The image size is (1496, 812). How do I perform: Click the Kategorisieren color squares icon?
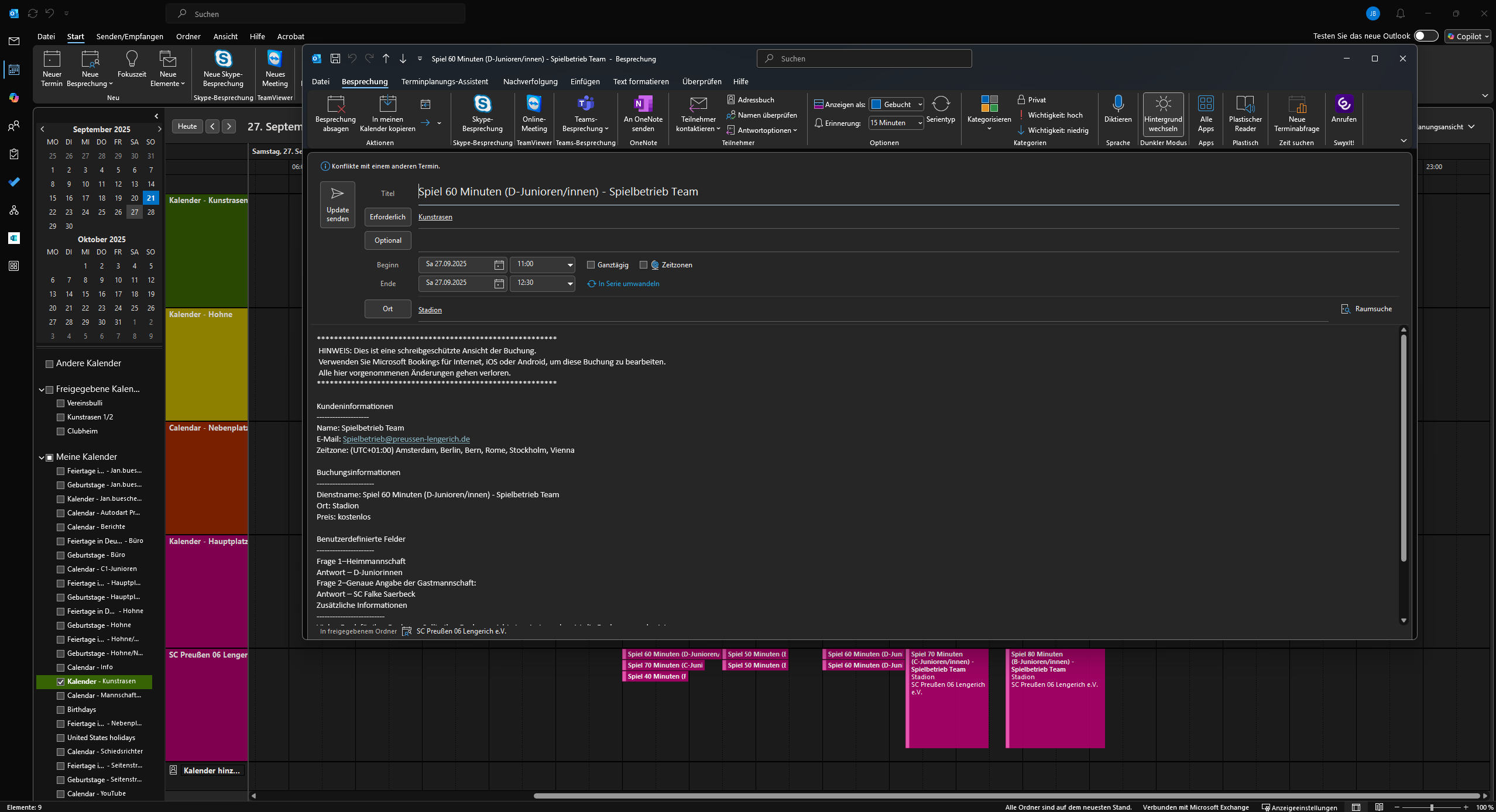coord(989,104)
